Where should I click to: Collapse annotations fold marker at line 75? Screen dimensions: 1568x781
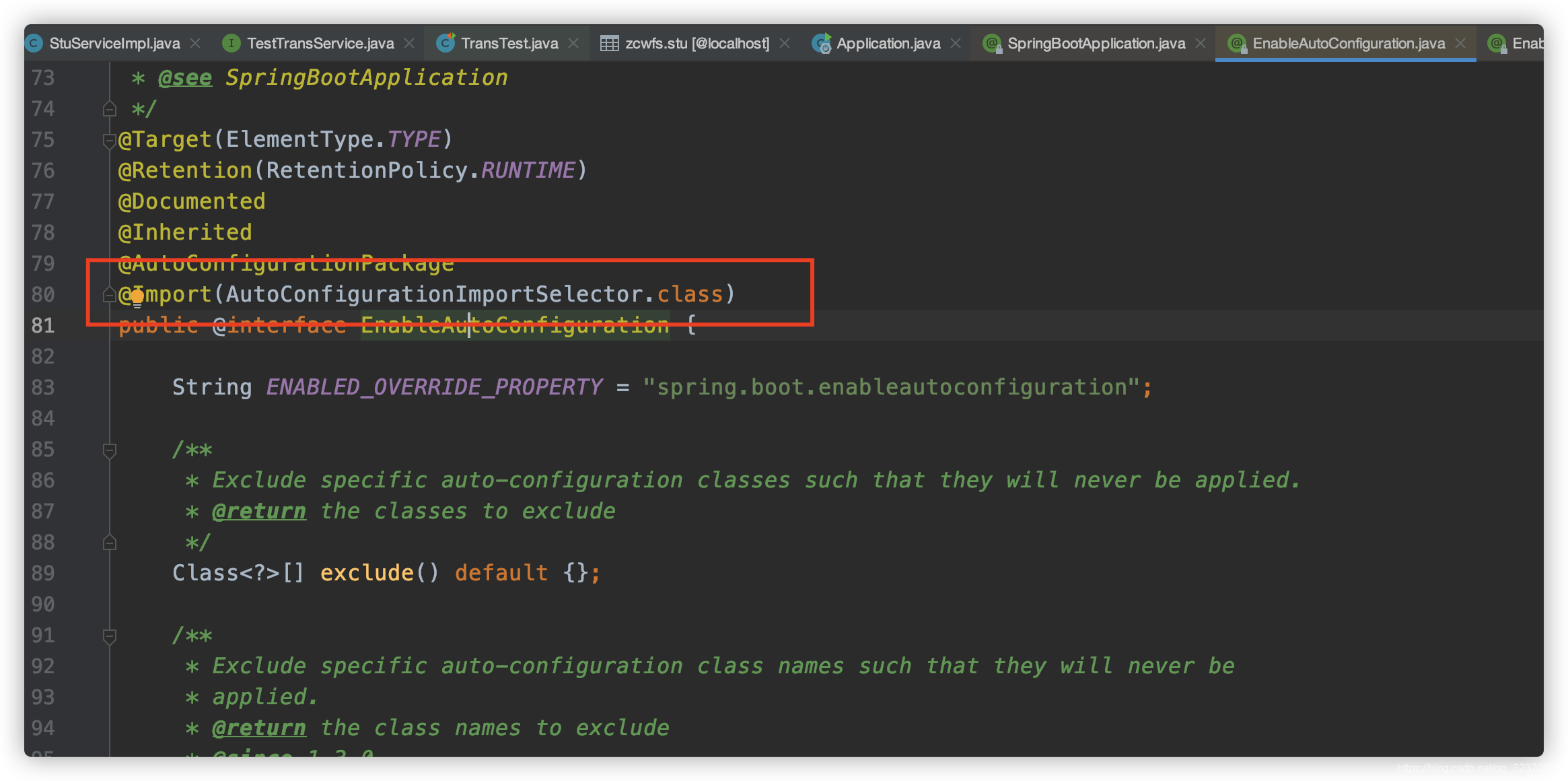[x=109, y=140]
